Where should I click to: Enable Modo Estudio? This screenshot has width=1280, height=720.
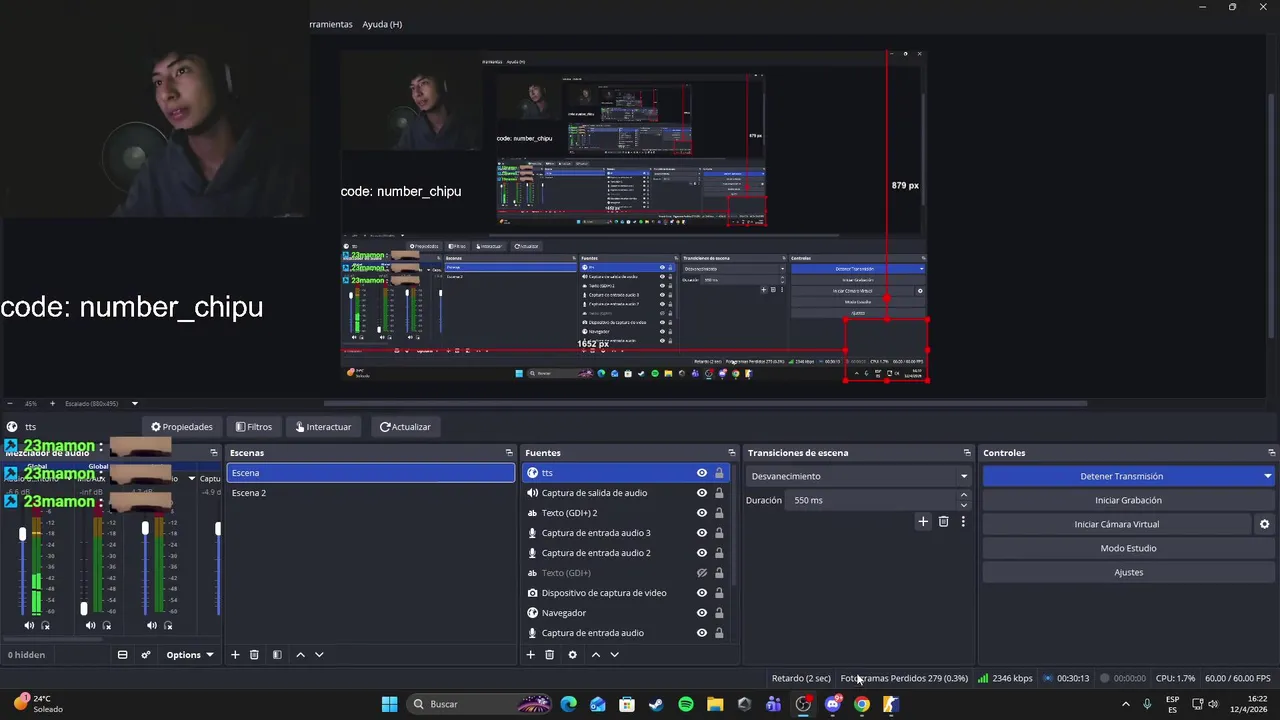coord(1128,548)
